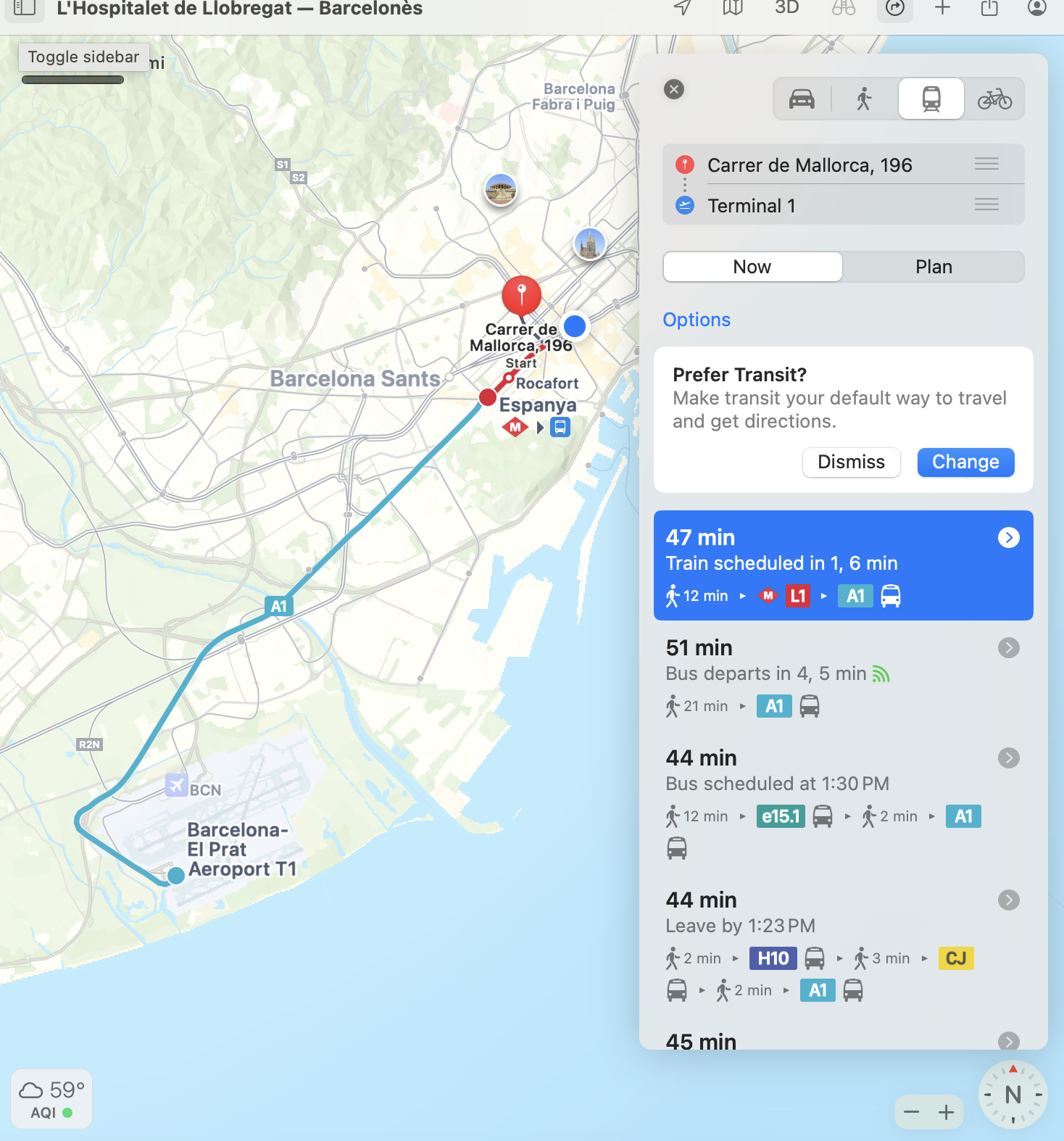
Task: Zoom in the map with plus button
Action: 946,1113
